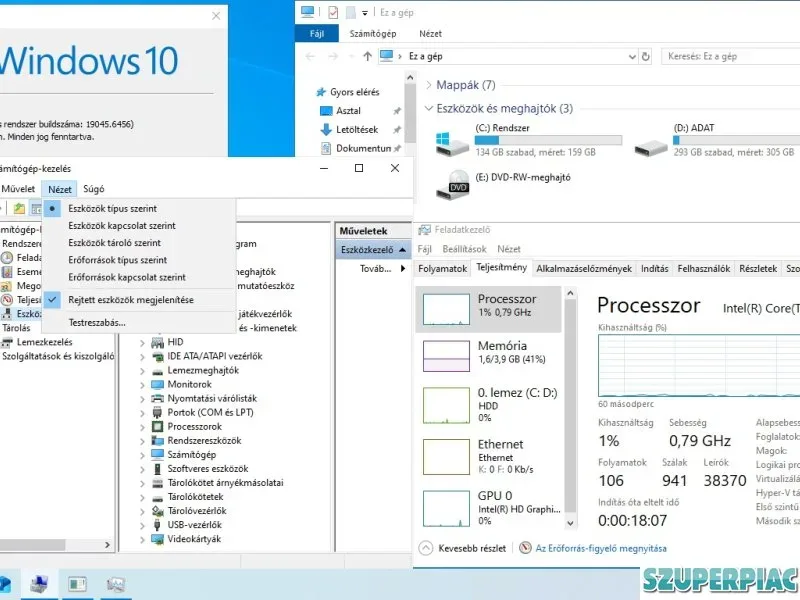Click the Keresés: Ez a gép search field
This screenshot has height=600, width=800.
pyautogui.click(x=731, y=57)
